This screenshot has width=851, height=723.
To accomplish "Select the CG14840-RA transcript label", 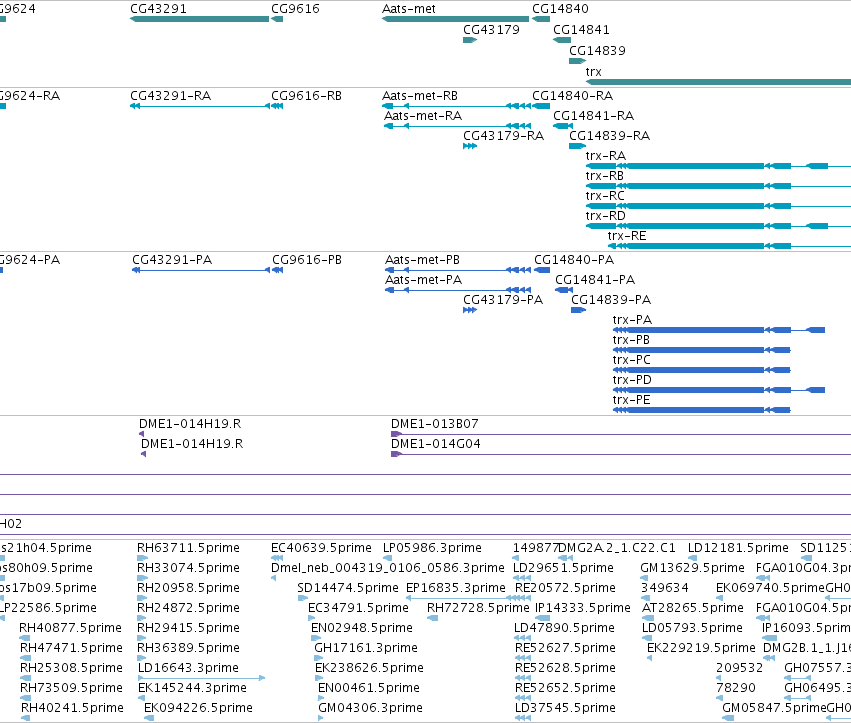I will (573, 96).
